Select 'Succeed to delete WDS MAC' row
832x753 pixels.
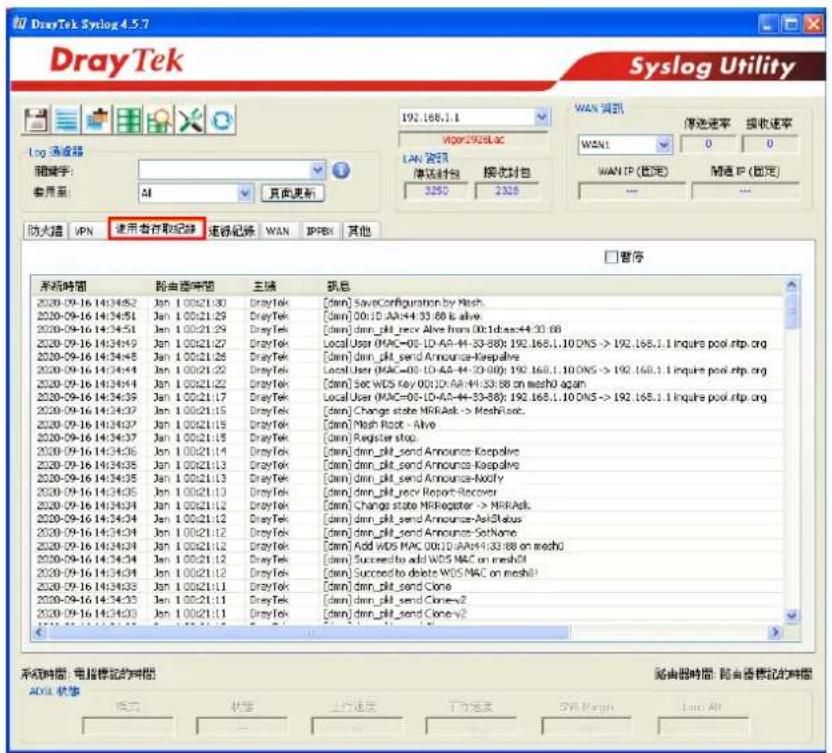407,573
